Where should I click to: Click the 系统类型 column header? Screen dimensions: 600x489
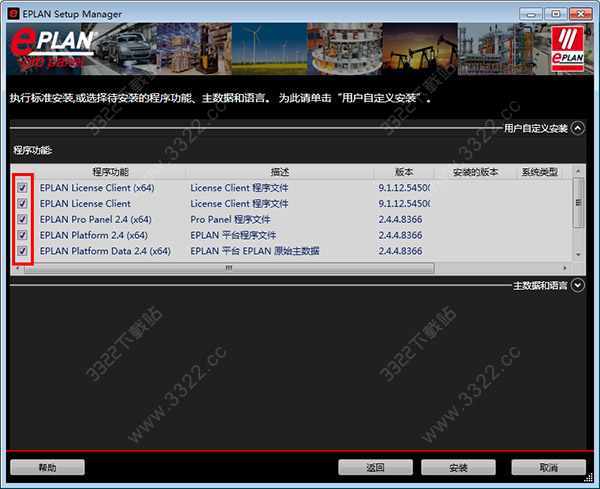pyautogui.click(x=540, y=172)
